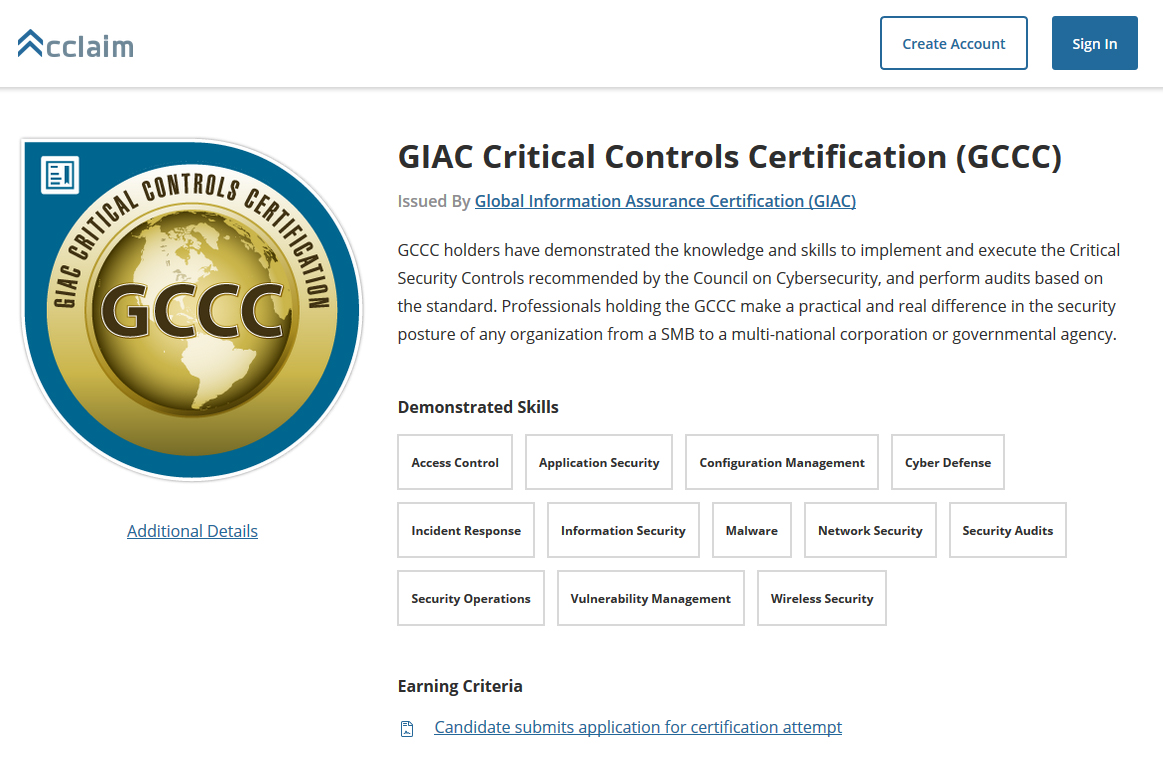The width and height of the screenshot is (1163, 765).
Task: Click the 'Issued By' label
Action: (x=434, y=201)
